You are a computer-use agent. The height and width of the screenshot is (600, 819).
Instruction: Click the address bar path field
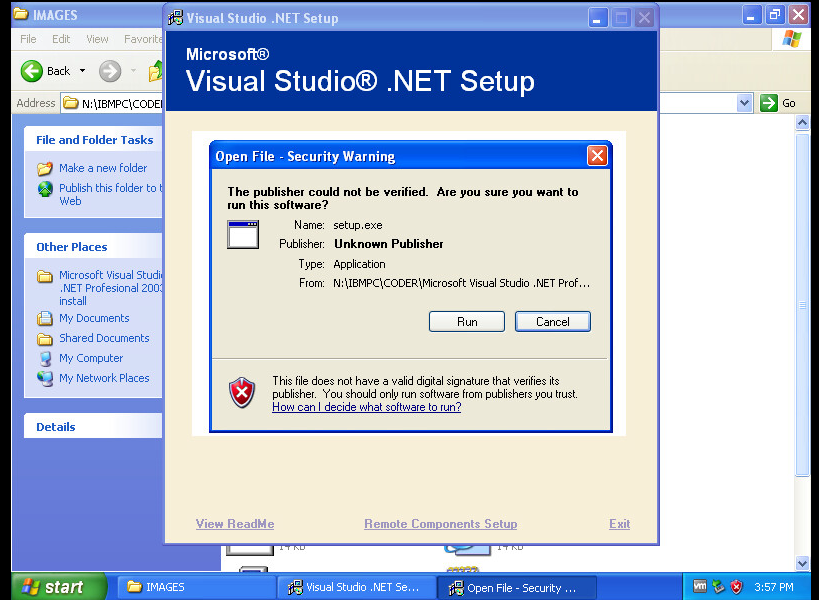112,103
